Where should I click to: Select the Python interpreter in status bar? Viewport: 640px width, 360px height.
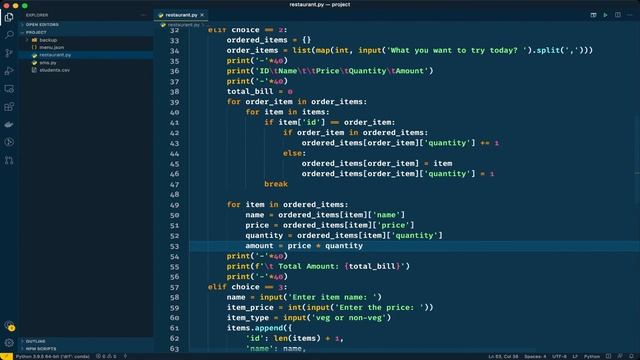pyautogui.click(x=53, y=356)
